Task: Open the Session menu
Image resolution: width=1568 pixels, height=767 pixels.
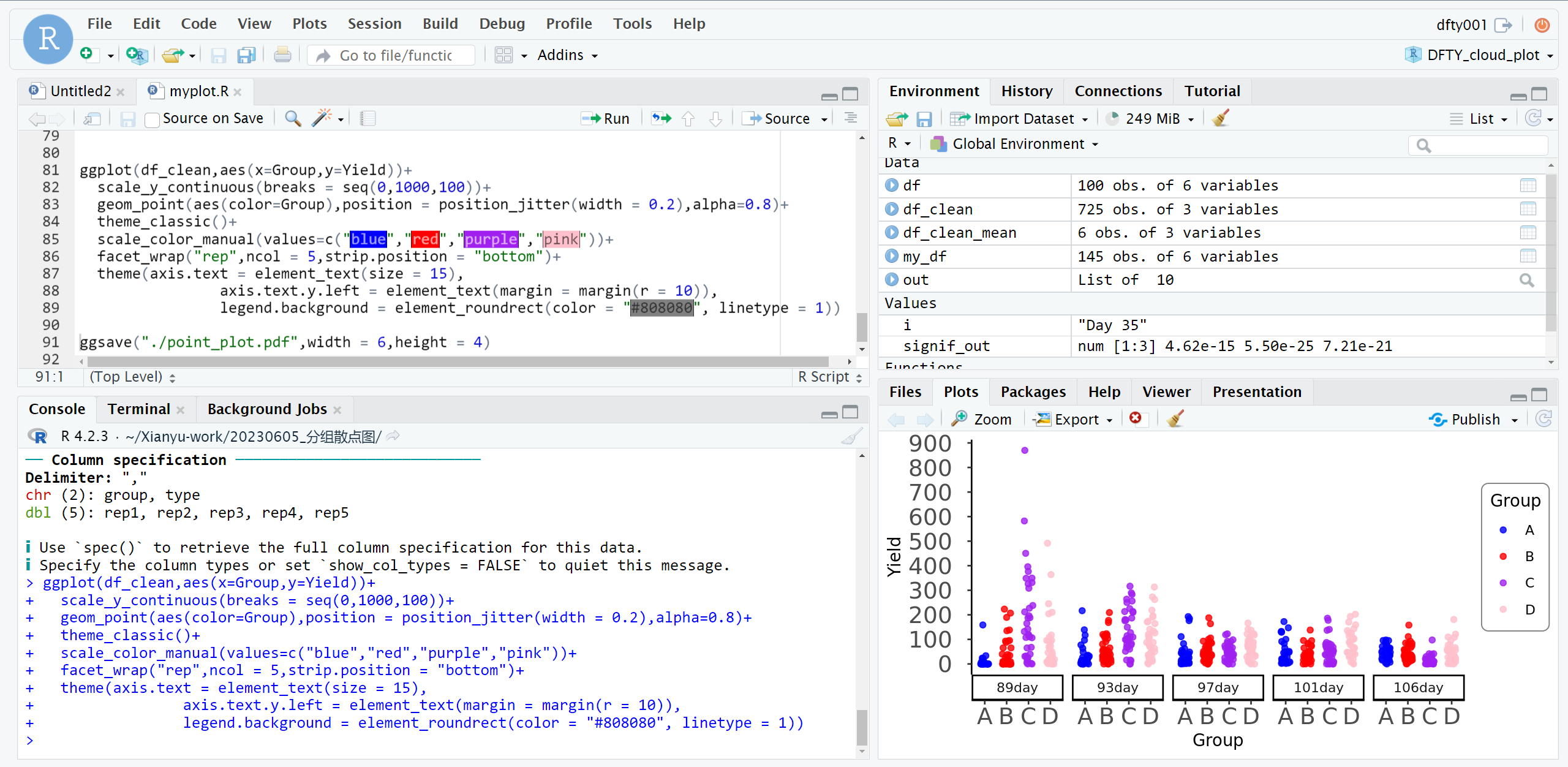Action: click(x=374, y=23)
